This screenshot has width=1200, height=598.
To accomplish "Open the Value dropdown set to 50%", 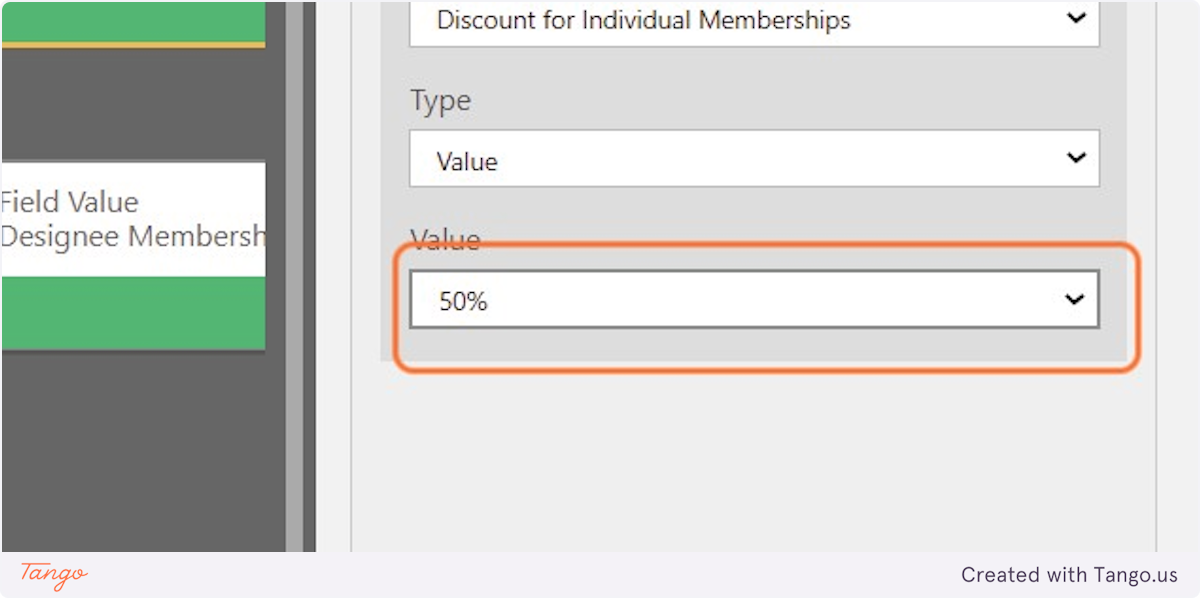I will [754, 299].
